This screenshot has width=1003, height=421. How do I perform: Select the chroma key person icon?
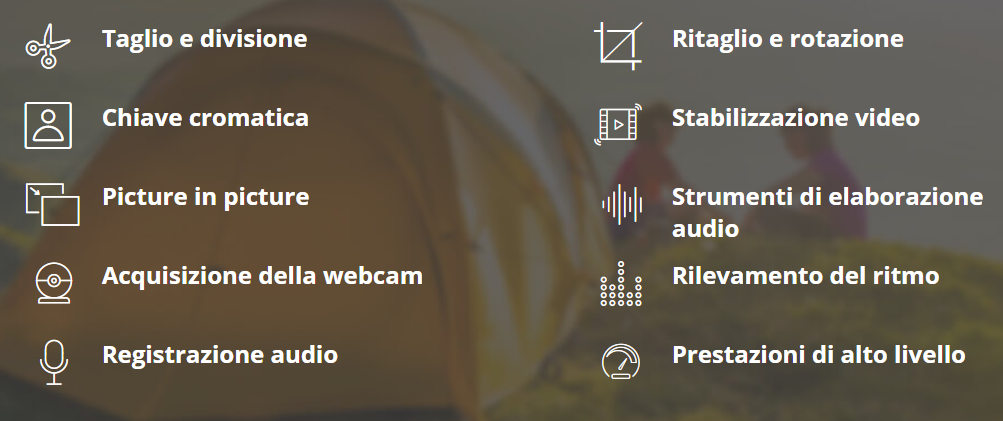pyautogui.click(x=48, y=125)
